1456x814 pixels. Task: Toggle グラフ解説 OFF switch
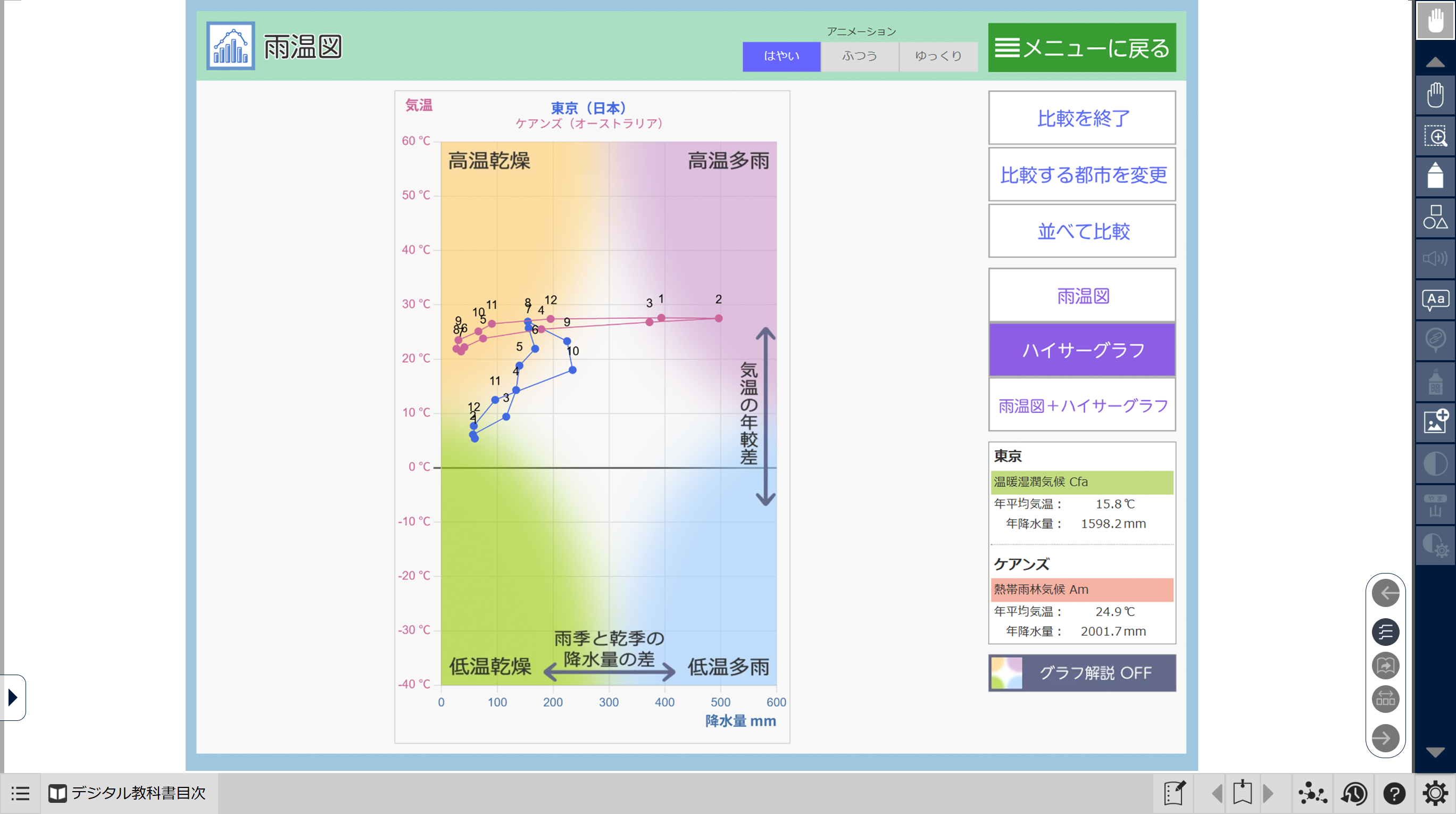[1081, 672]
